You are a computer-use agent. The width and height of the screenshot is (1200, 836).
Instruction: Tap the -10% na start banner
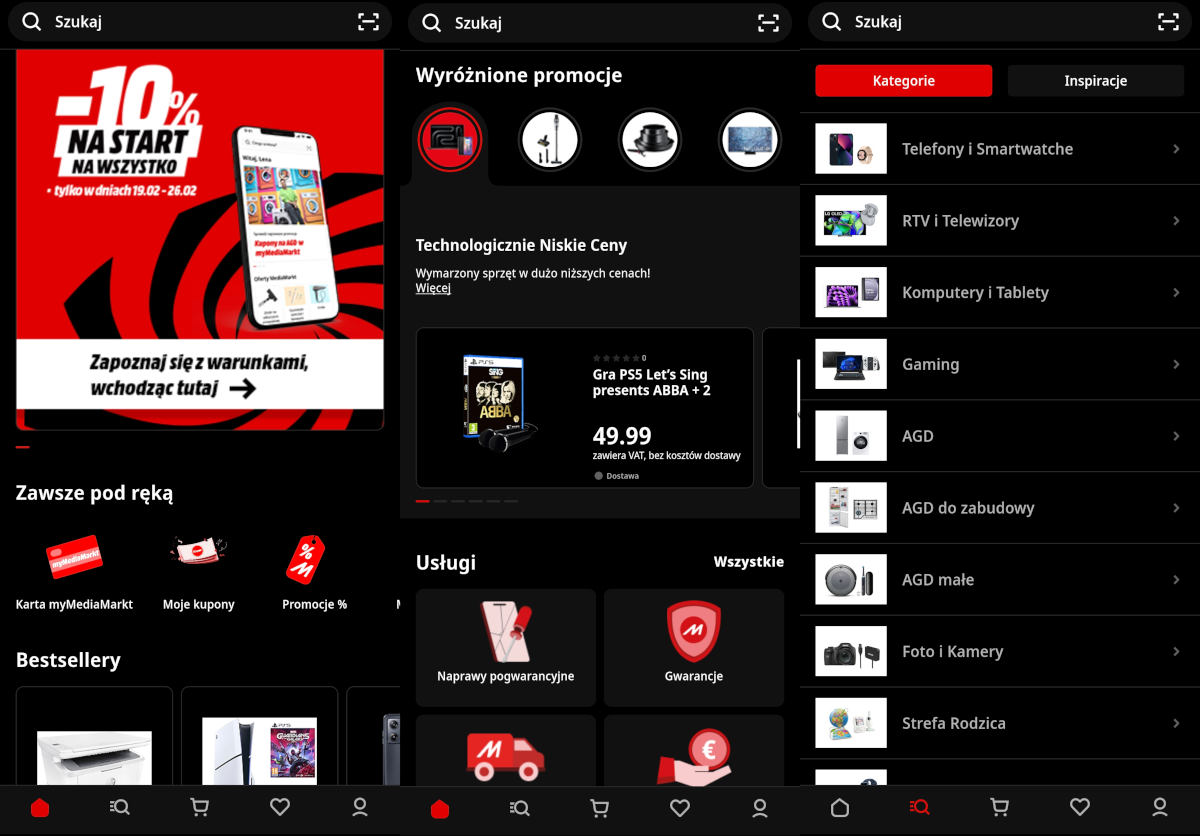[x=200, y=240]
